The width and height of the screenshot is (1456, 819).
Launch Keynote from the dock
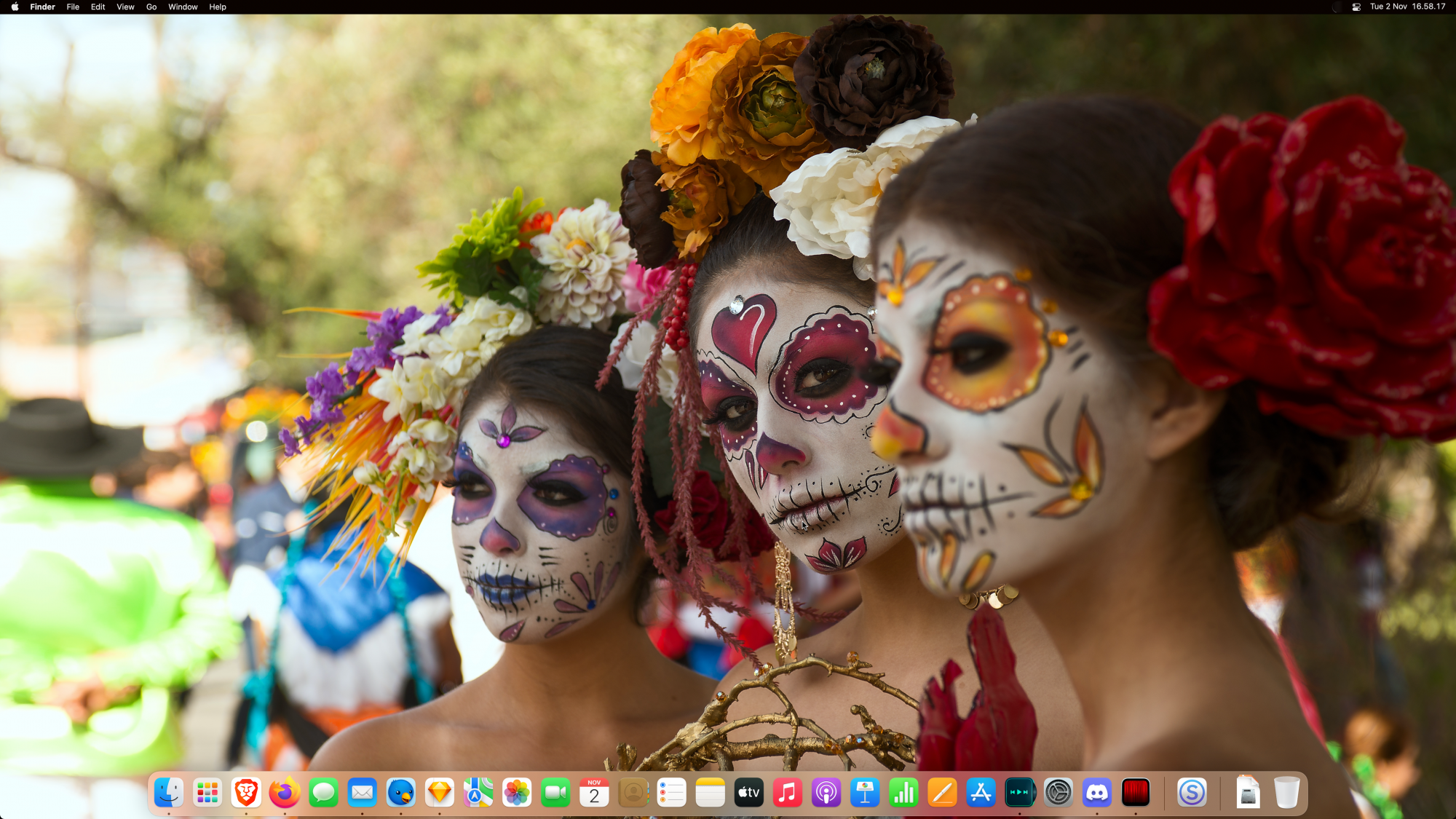point(865,792)
